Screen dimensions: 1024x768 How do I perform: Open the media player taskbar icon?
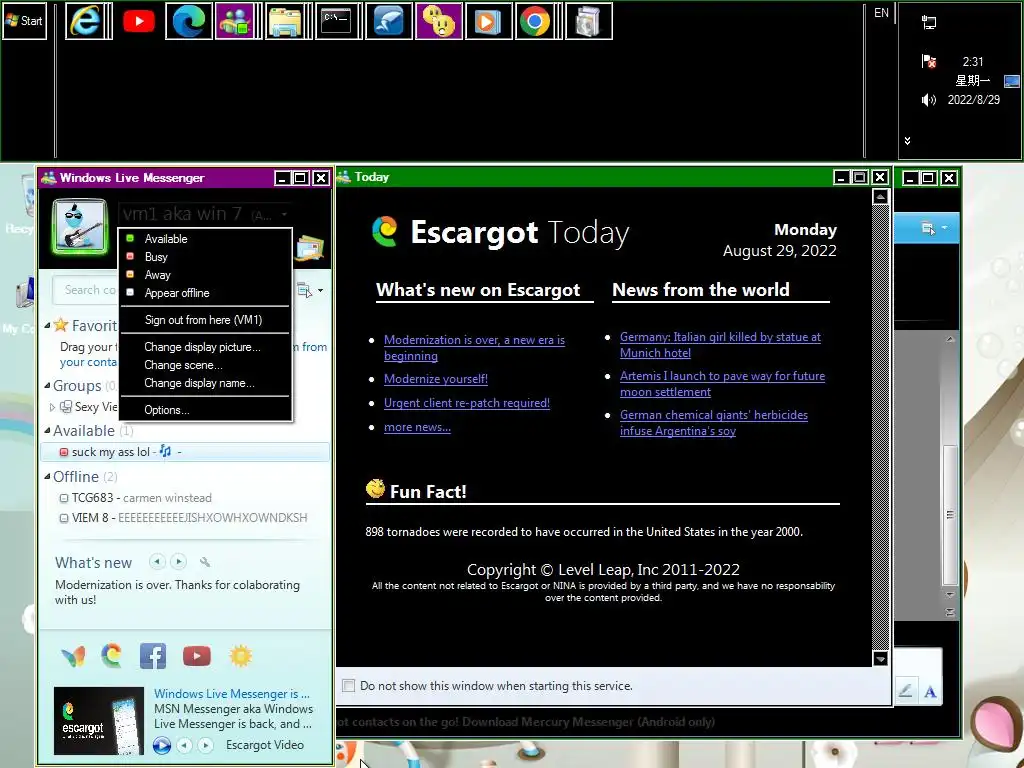[488, 21]
